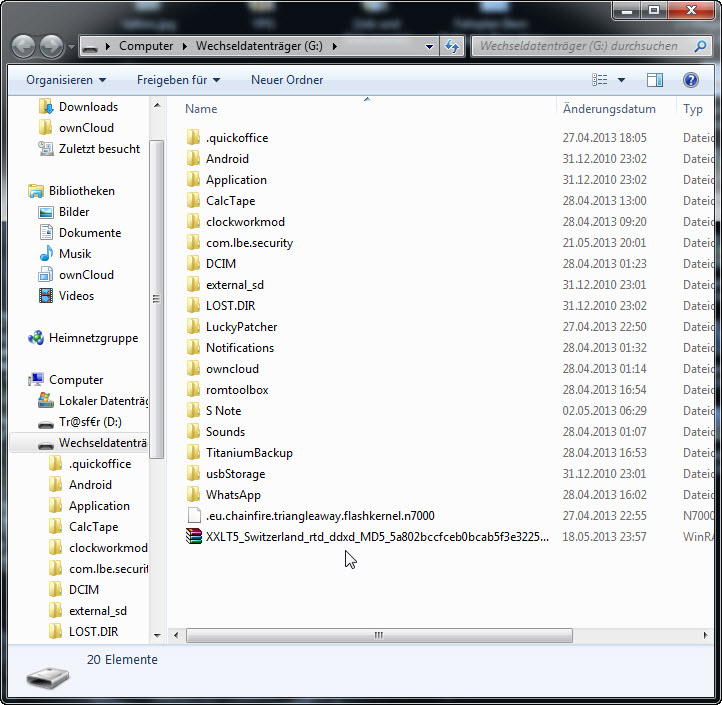Open the view options dropdown arrow

[x=621, y=80]
